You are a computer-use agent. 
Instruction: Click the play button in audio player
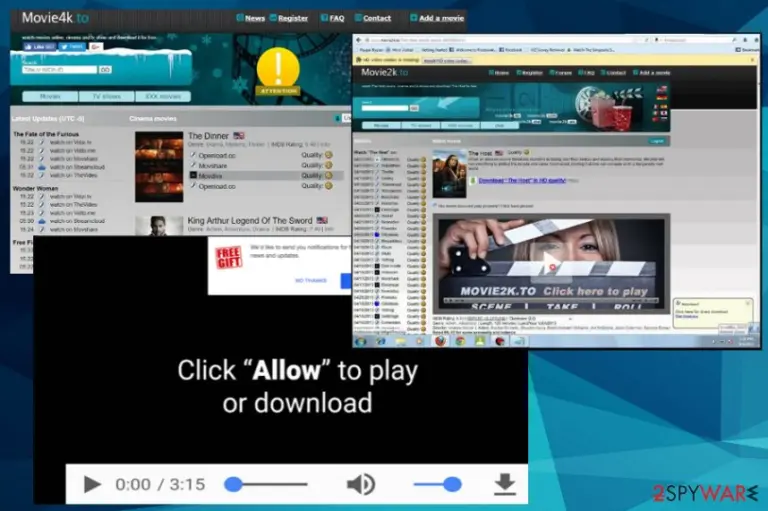92,484
